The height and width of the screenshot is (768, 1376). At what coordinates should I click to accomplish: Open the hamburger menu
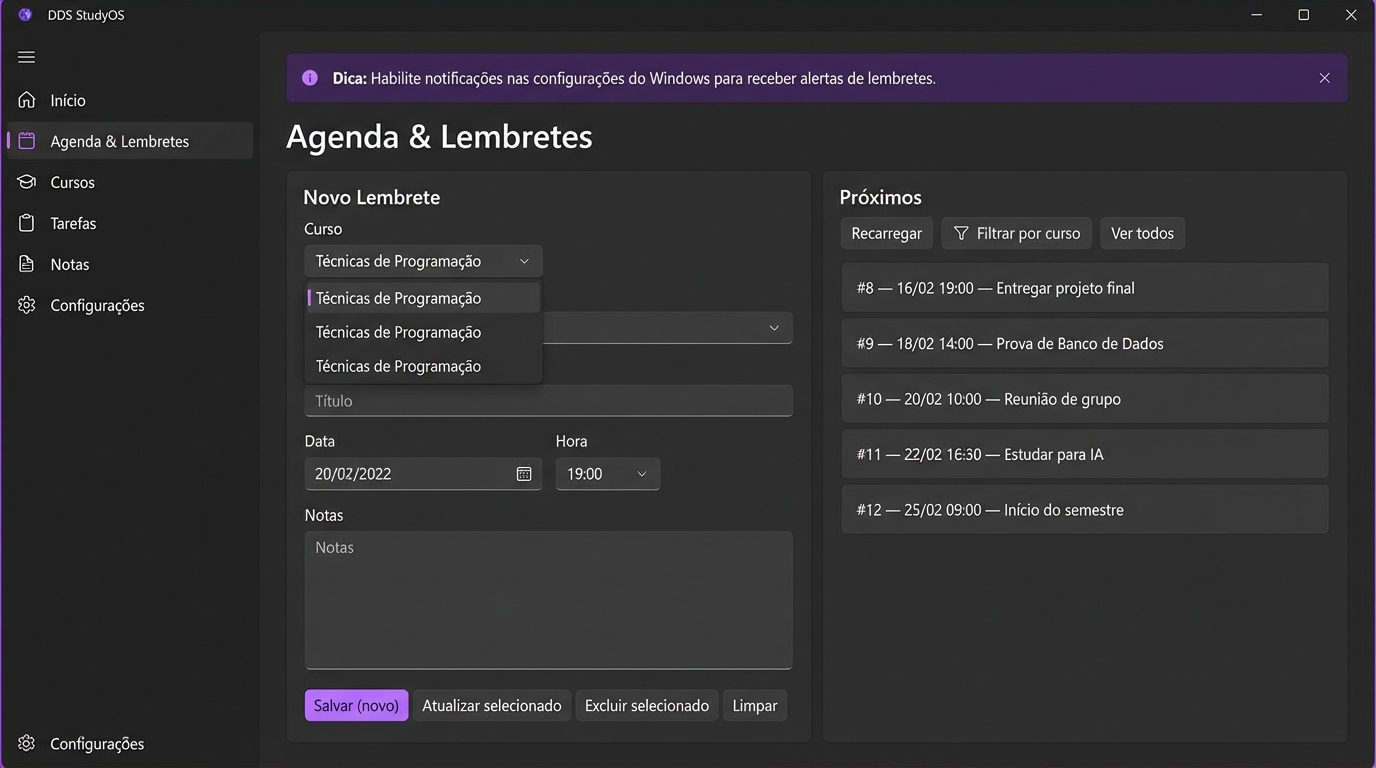coord(26,57)
